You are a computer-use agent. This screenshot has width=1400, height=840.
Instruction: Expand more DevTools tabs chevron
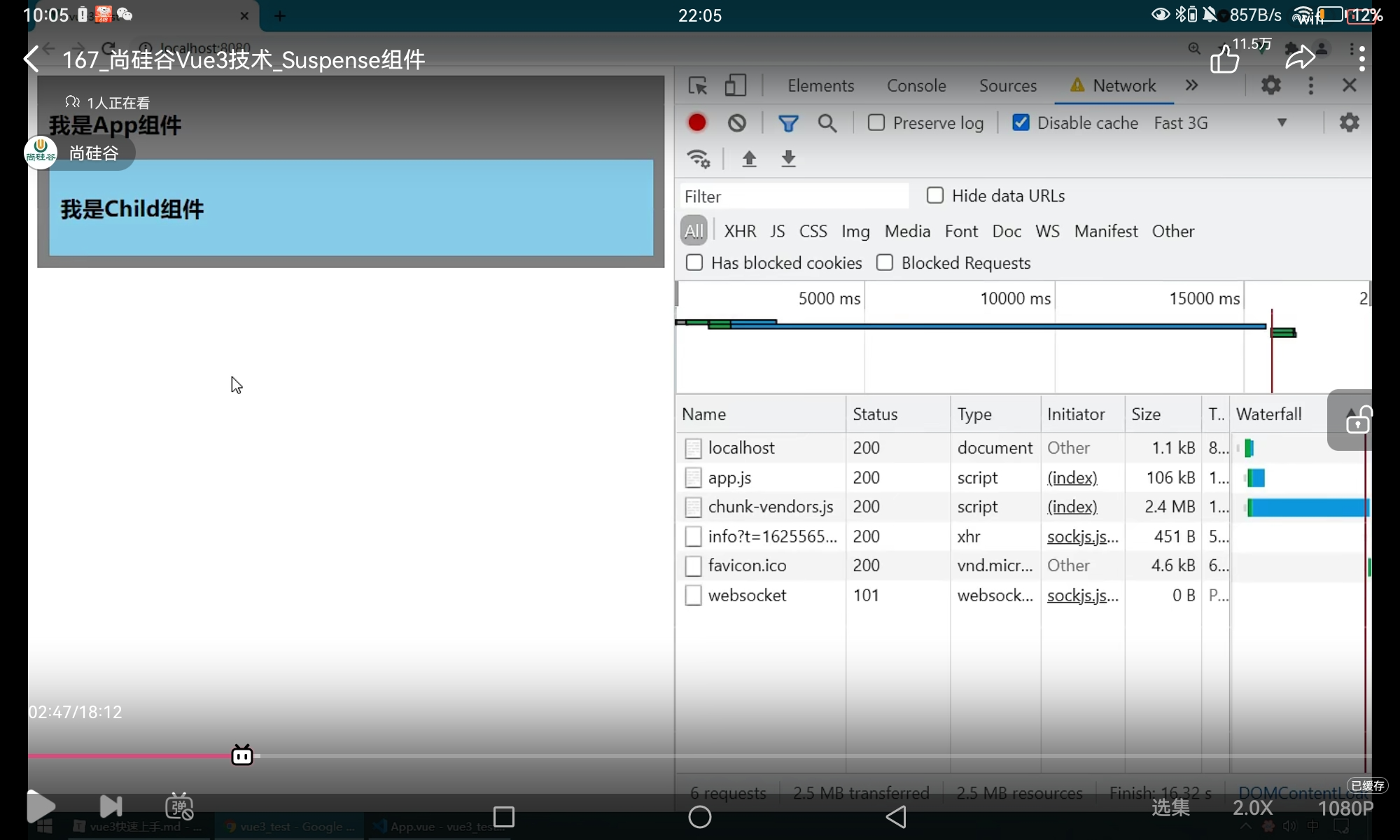tap(1191, 85)
